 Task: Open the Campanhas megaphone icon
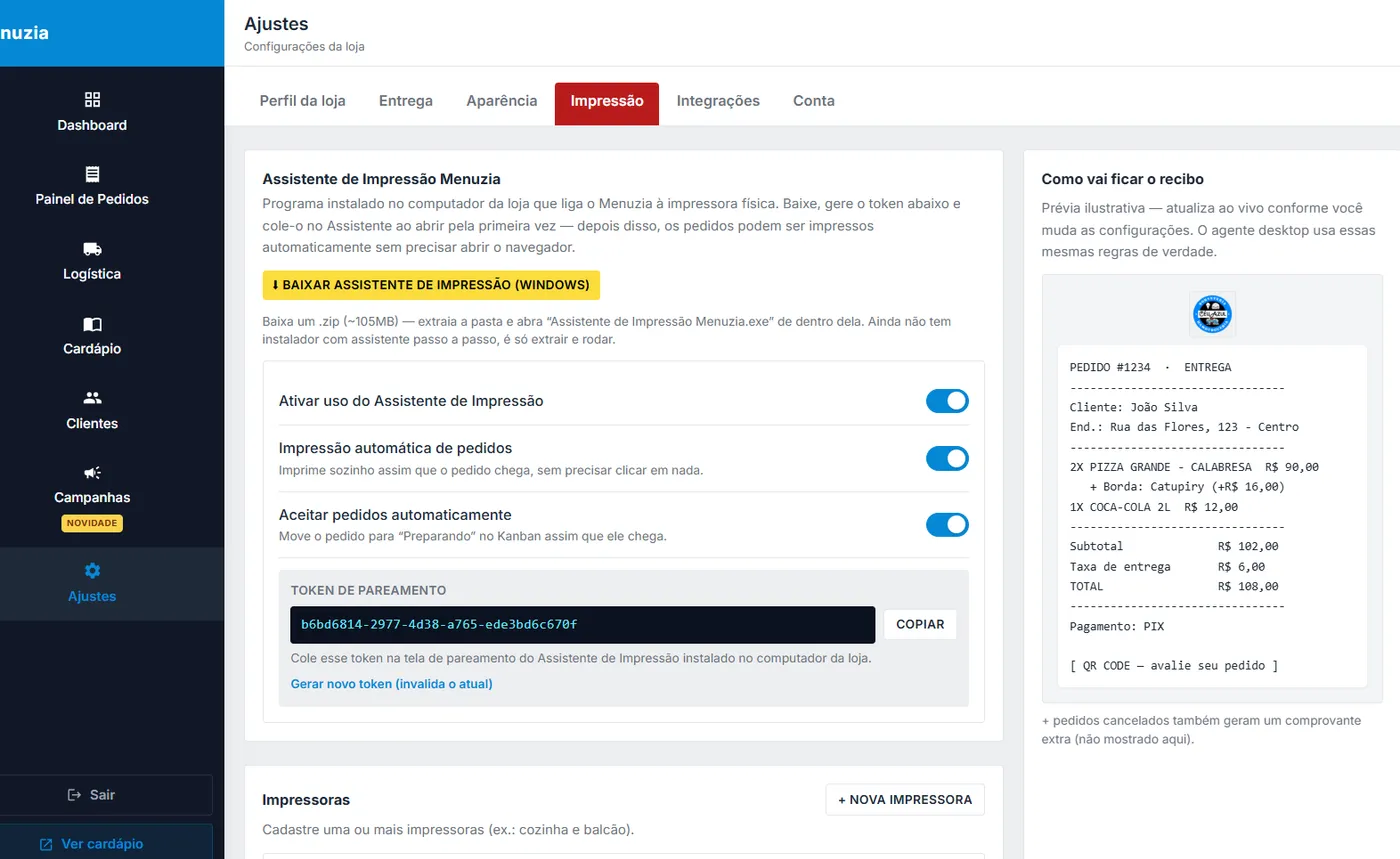92,472
